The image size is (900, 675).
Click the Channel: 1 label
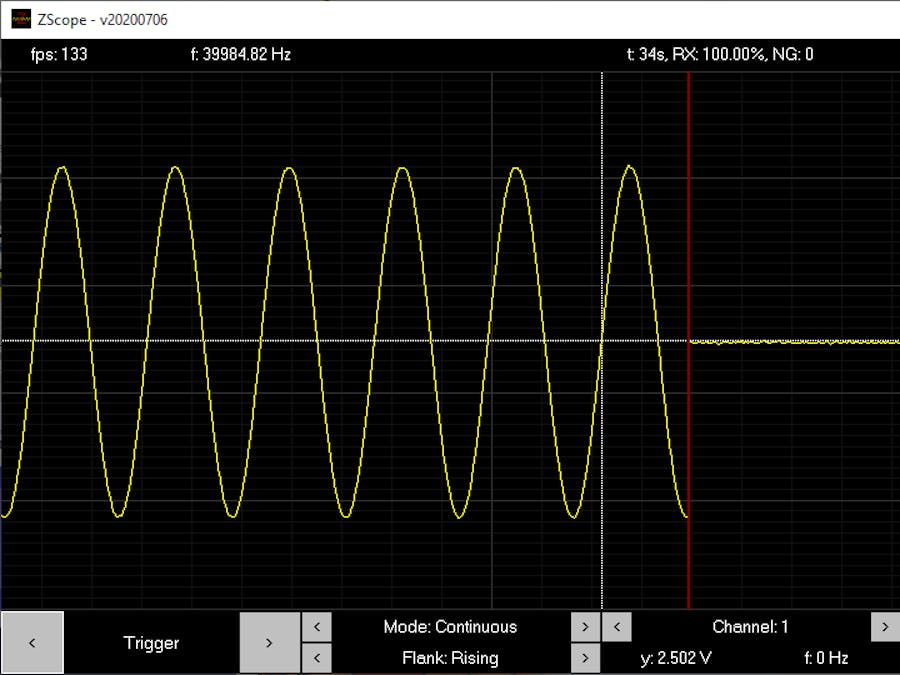point(750,626)
